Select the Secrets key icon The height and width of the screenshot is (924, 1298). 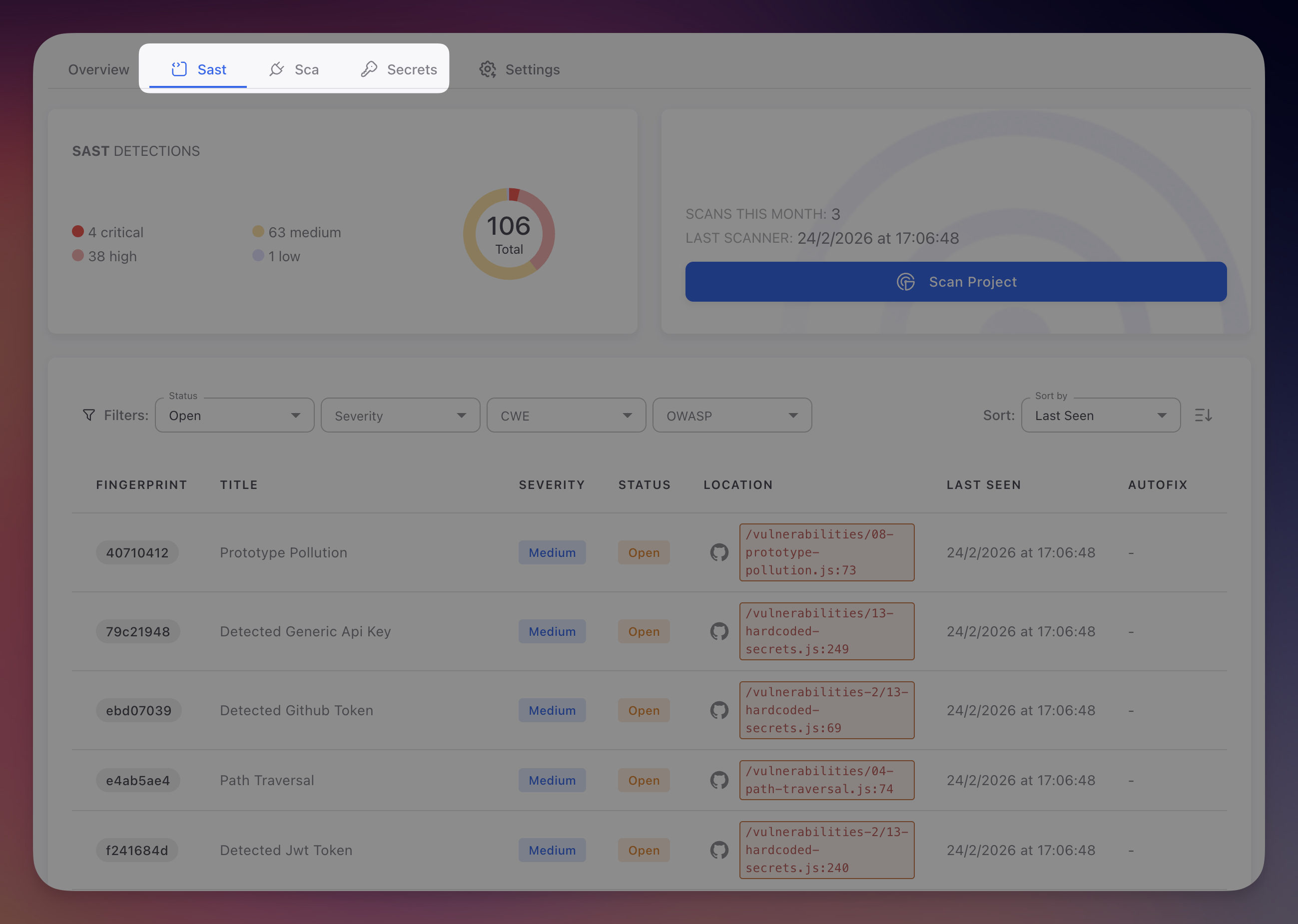click(x=370, y=68)
